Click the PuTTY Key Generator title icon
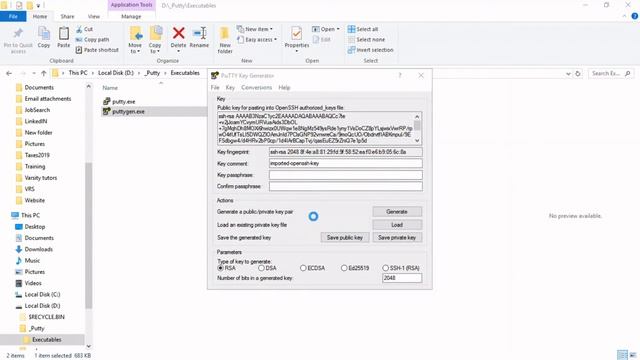640x360 pixels. point(214,76)
